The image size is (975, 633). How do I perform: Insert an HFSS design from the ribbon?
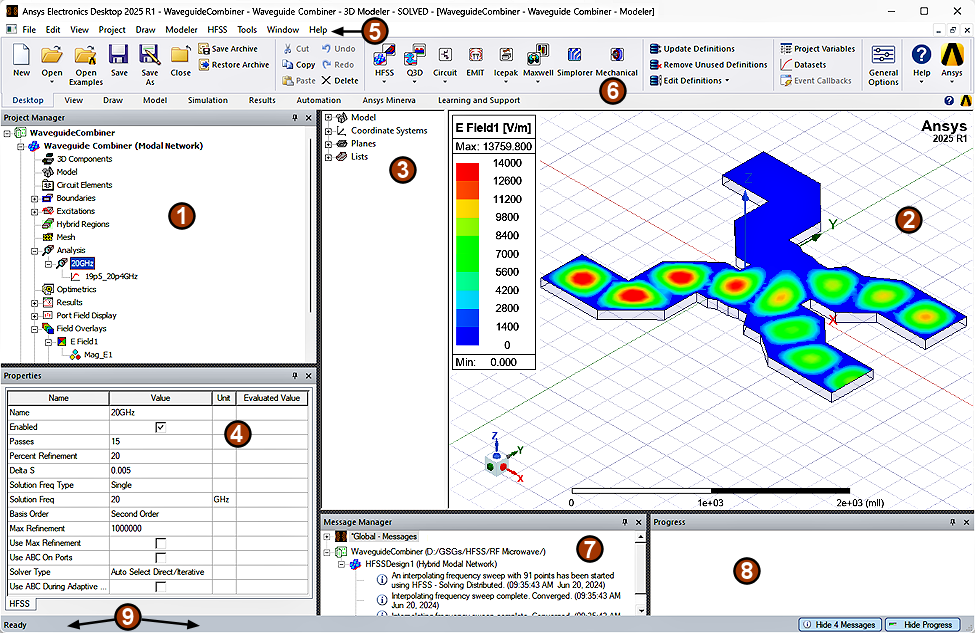pyautogui.click(x=384, y=61)
